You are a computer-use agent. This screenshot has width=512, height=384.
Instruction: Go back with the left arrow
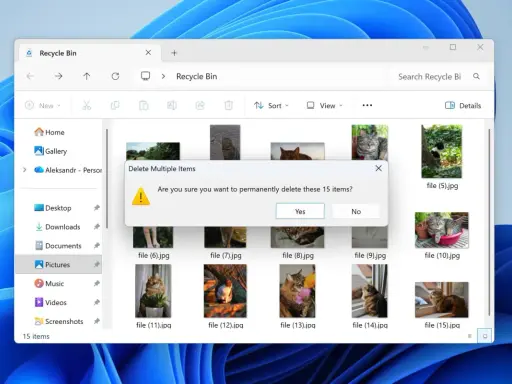pos(30,76)
